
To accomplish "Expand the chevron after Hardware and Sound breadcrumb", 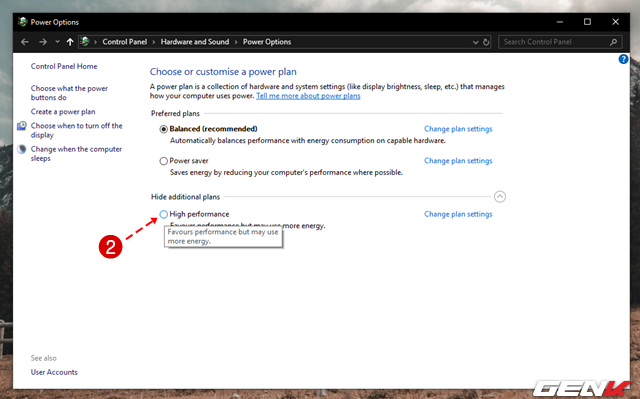I will (x=236, y=42).
